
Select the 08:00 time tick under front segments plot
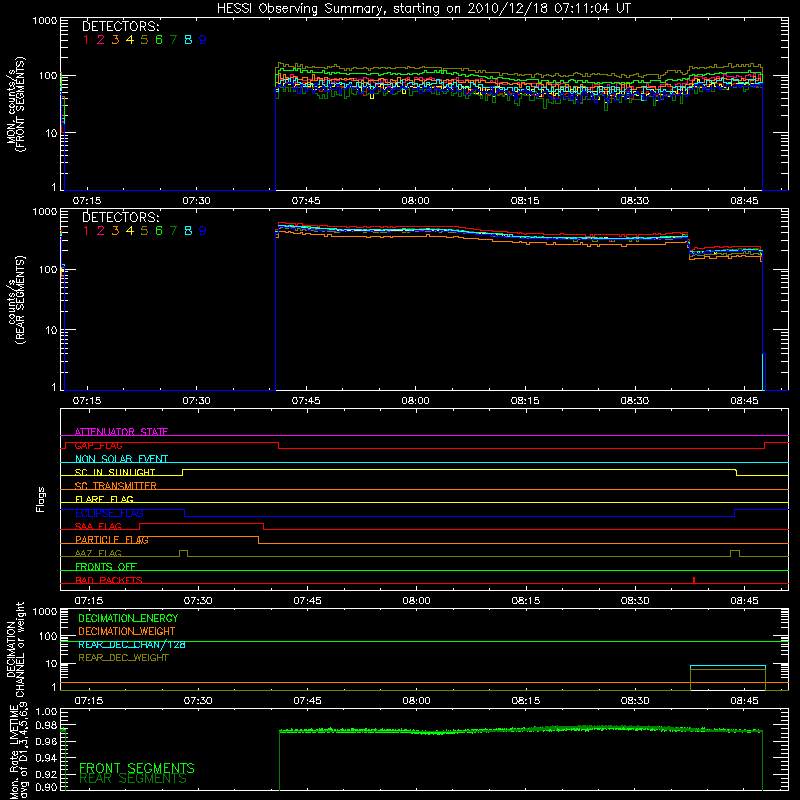coord(415,201)
